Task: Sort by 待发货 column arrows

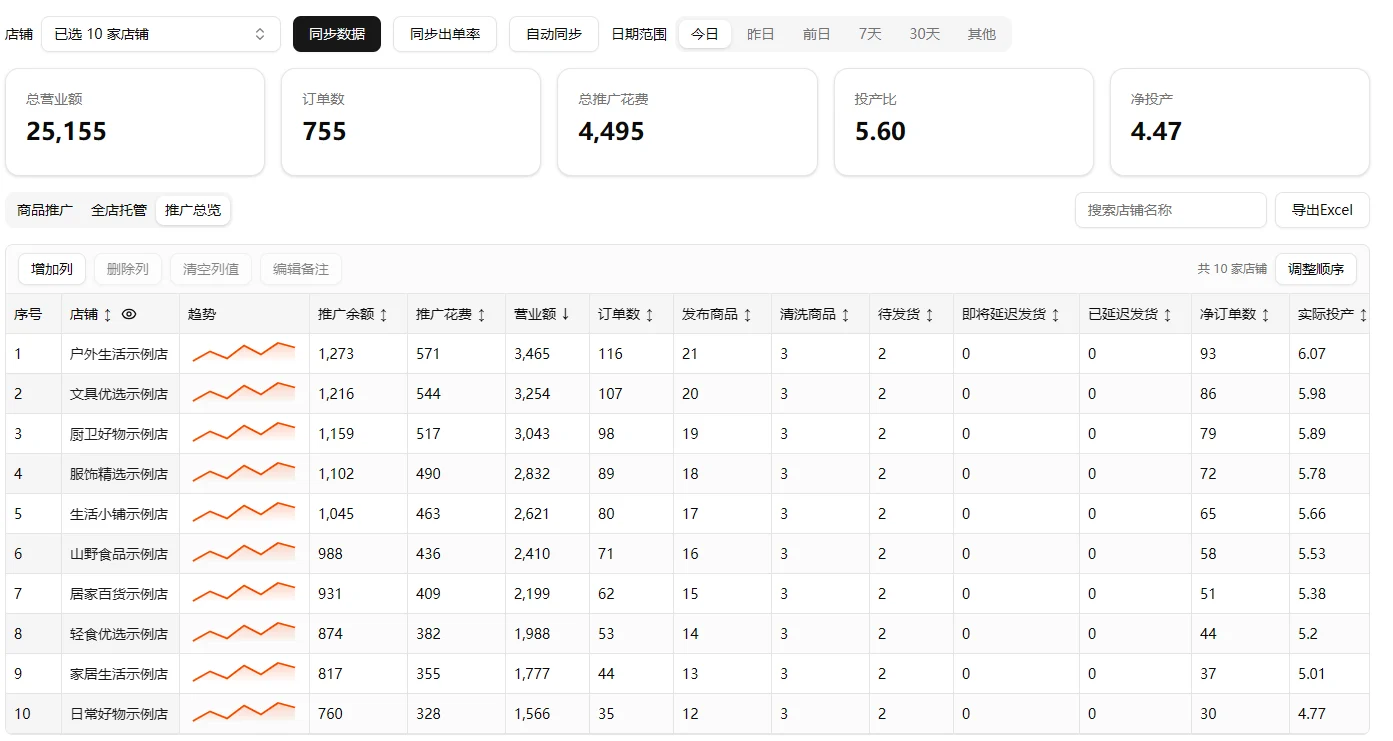Action: pos(929,314)
